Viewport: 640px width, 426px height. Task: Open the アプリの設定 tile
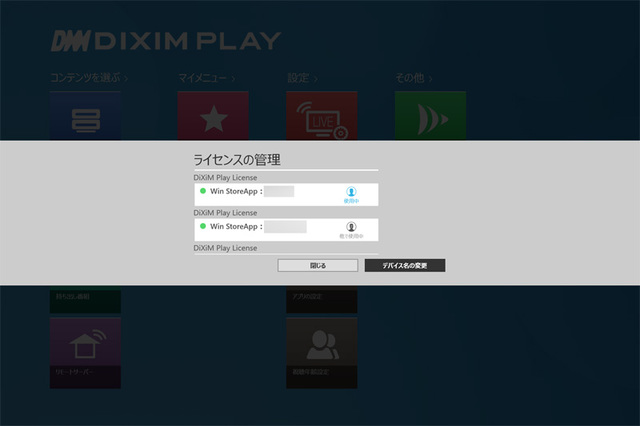pos(322,299)
